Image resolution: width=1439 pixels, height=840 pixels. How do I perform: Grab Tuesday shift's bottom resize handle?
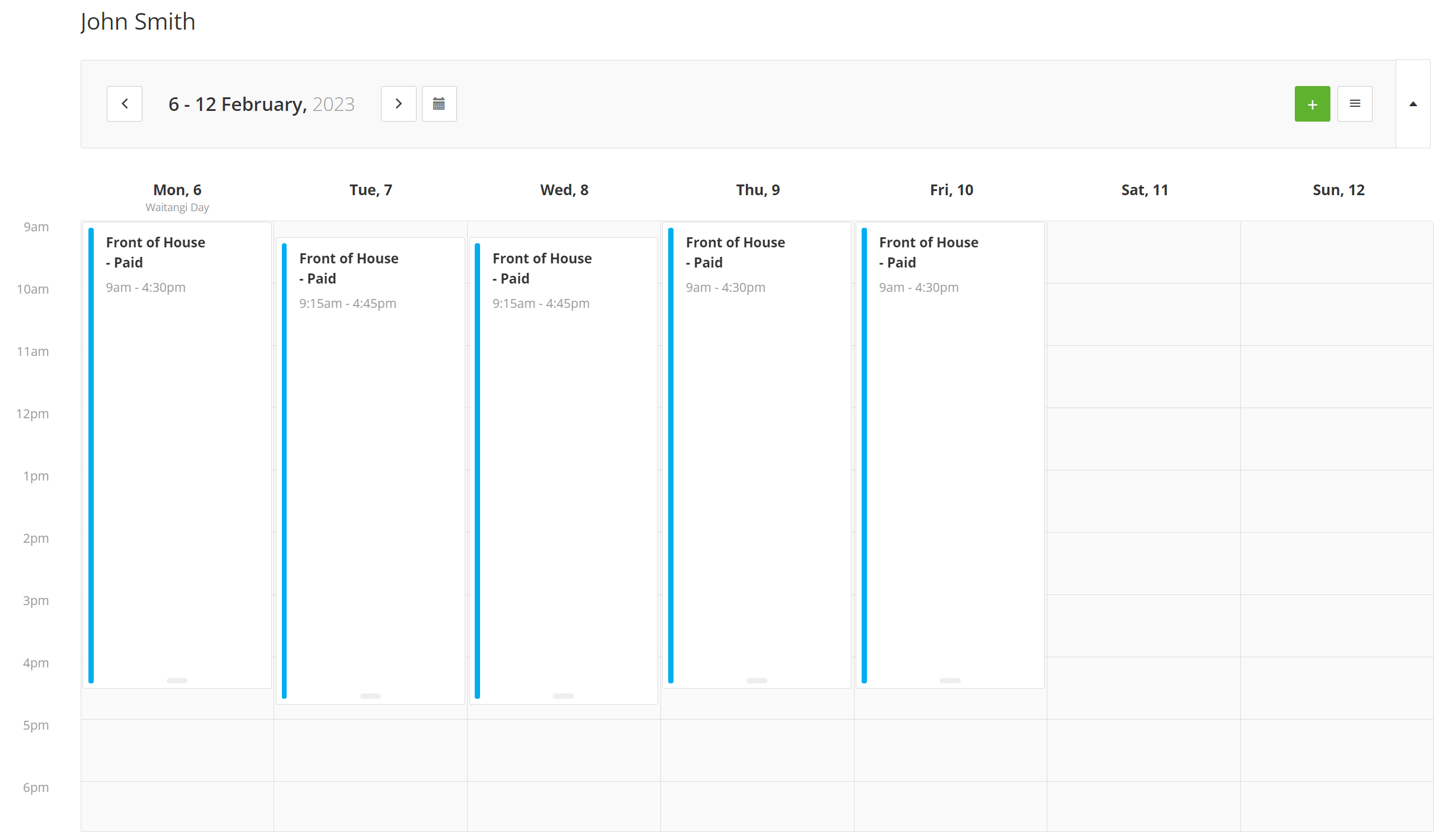pos(370,696)
